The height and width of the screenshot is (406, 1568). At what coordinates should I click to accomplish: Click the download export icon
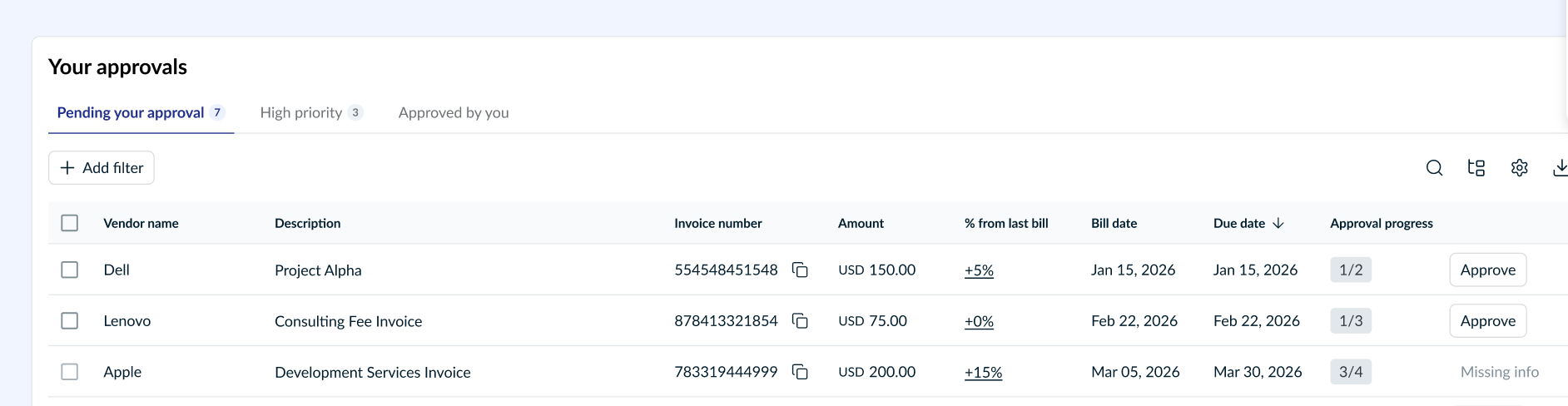(x=1560, y=168)
